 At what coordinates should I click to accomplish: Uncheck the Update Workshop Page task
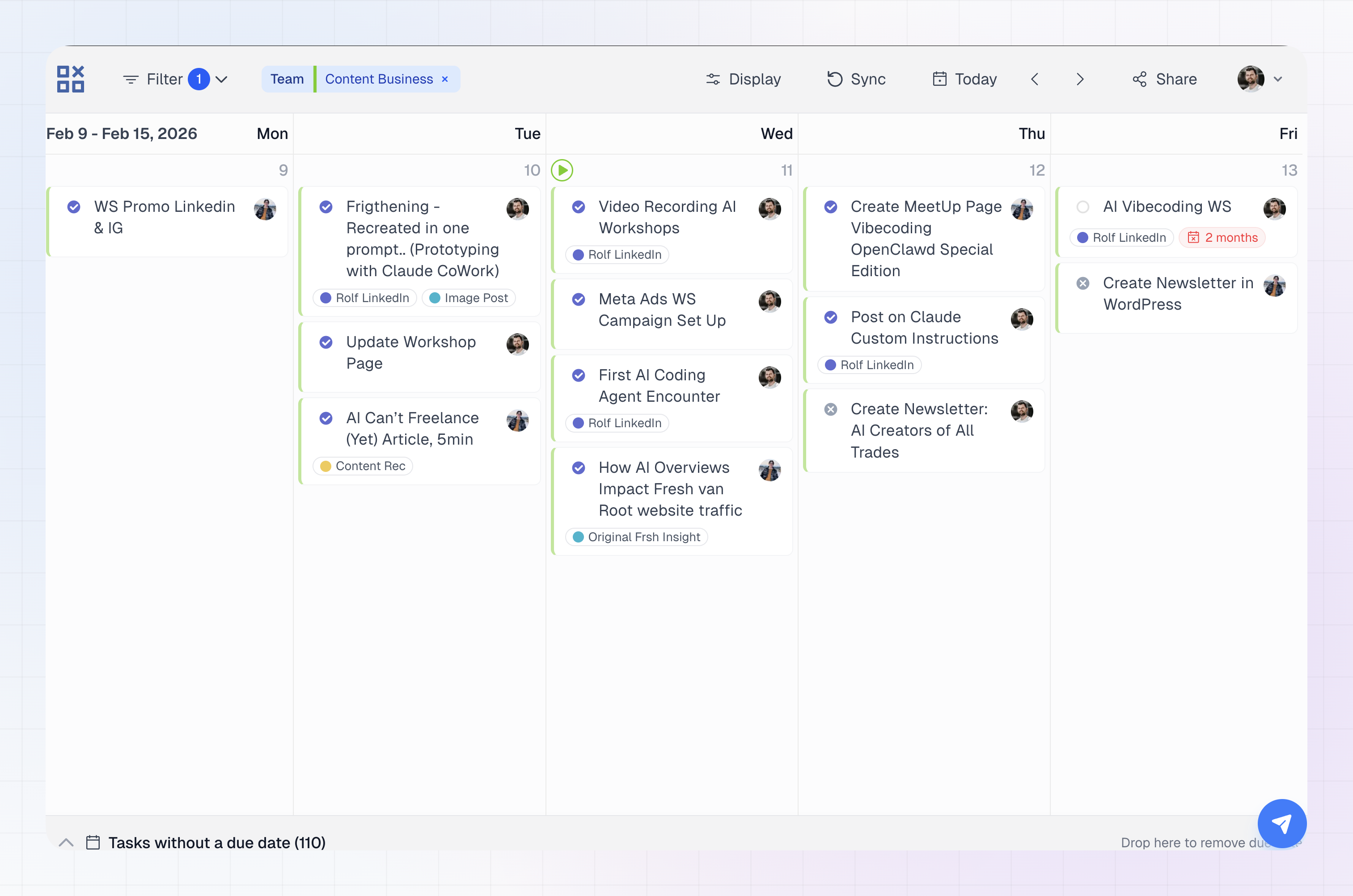click(326, 342)
